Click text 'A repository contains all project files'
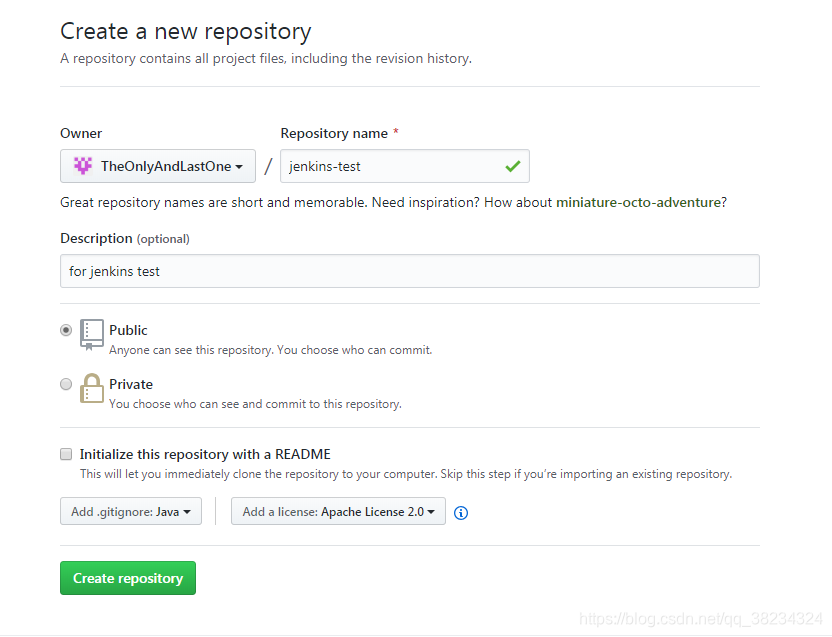The image size is (832, 637). tap(172, 58)
